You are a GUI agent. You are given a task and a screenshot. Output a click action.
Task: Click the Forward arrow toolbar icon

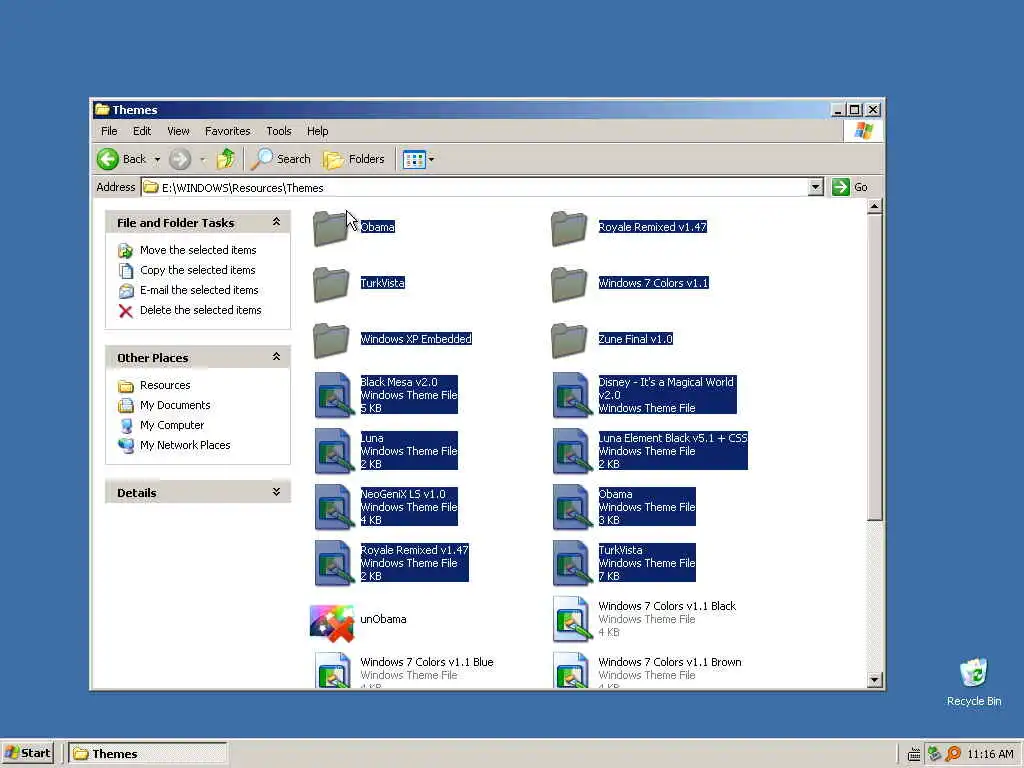(180, 159)
